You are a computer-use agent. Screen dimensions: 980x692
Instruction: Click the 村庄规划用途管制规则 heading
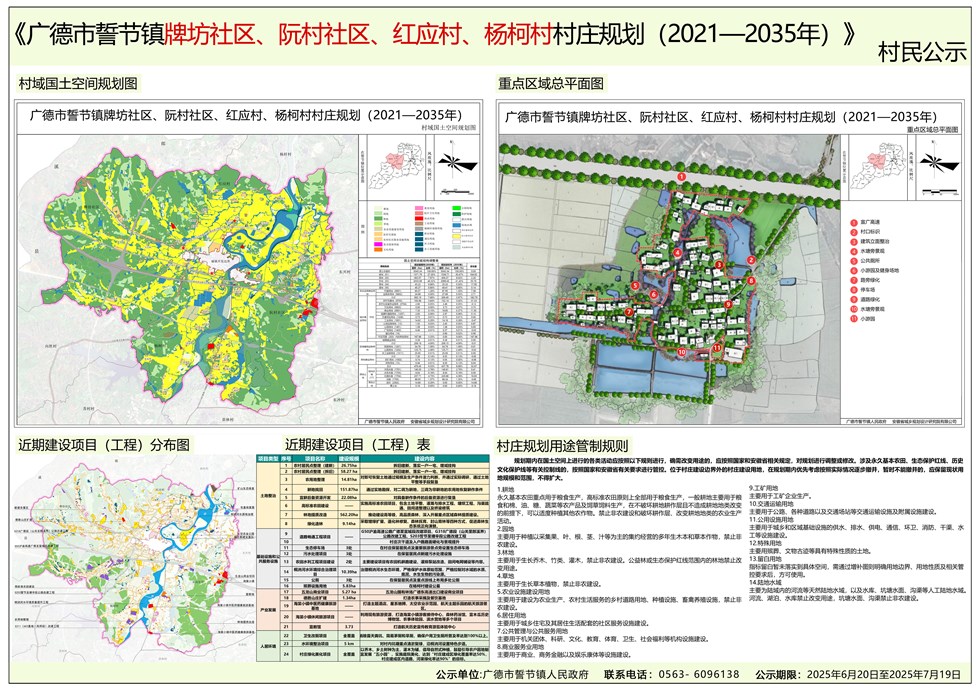(x=562, y=445)
